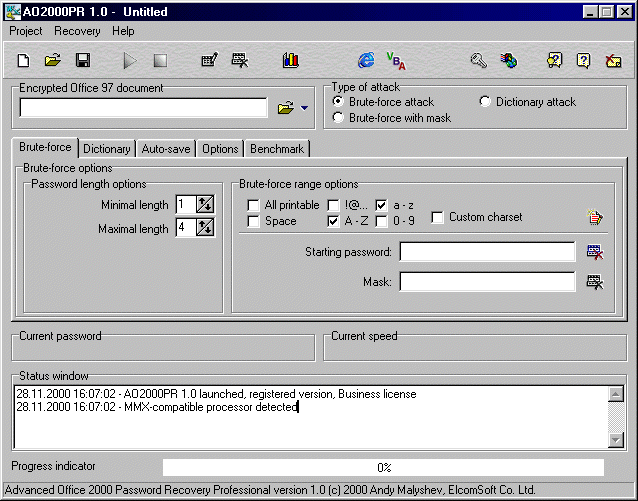Save project with the floppy disk icon

click(x=83, y=61)
